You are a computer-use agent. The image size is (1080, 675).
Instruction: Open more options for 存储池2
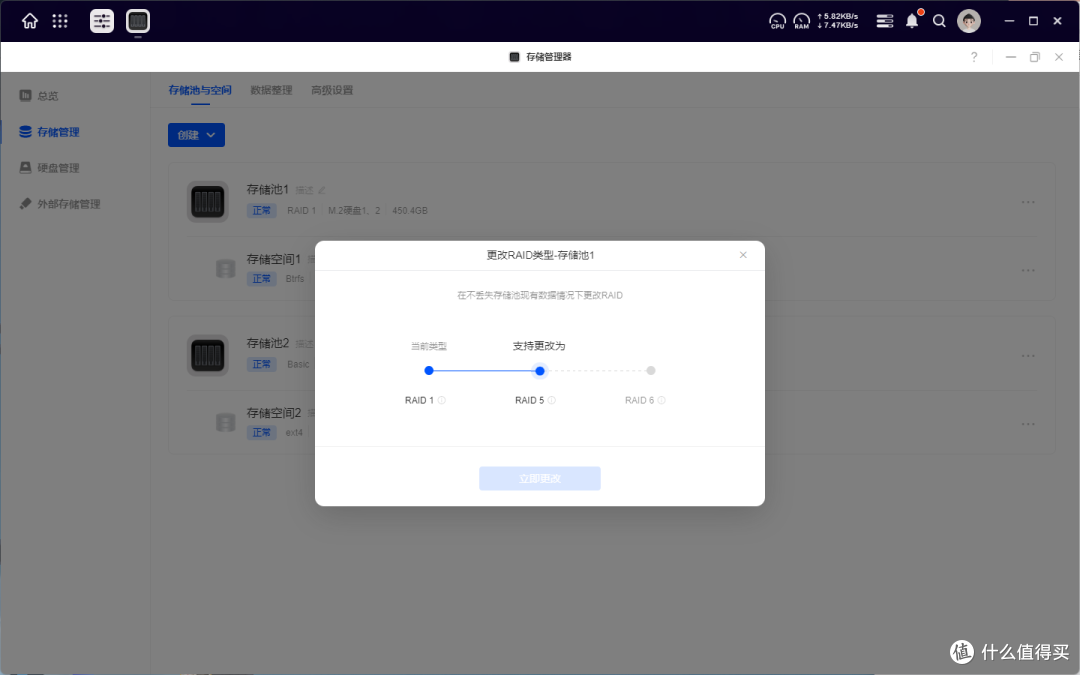pyautogui.click(x=1028, y=355)
